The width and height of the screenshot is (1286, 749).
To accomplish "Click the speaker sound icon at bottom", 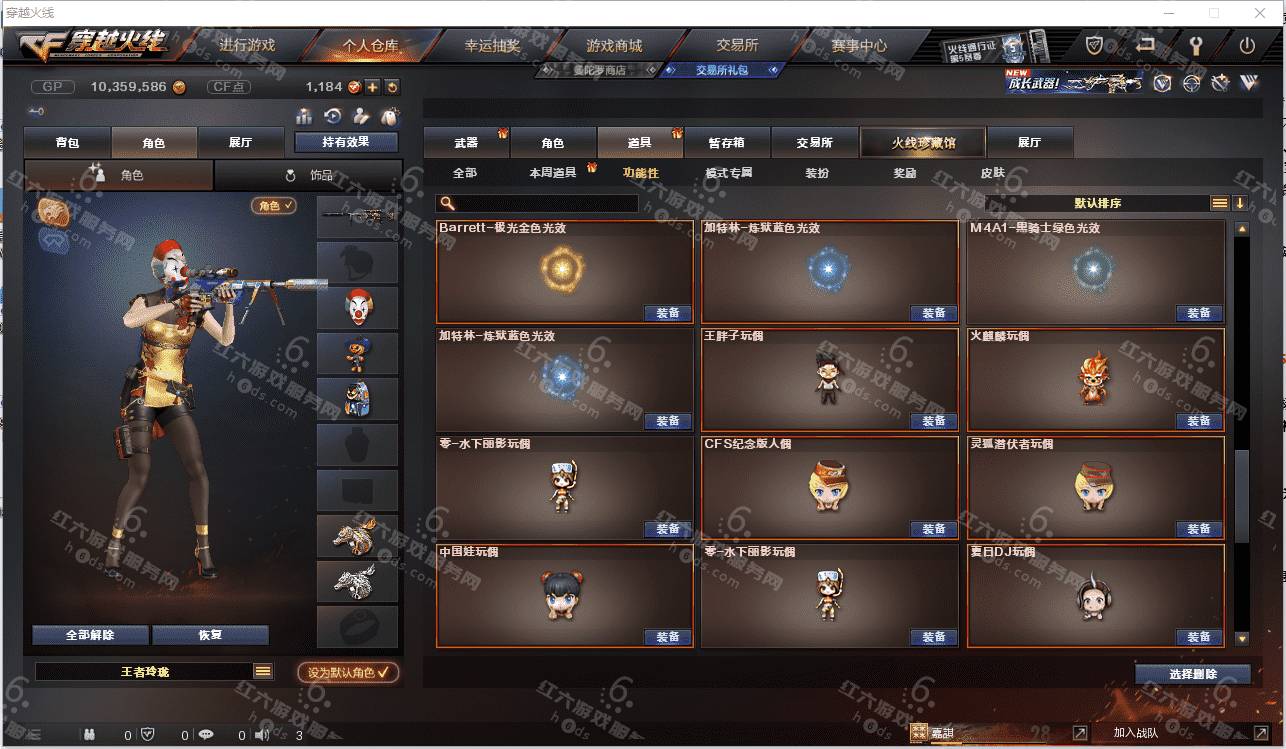I will (x=262, y=735).
